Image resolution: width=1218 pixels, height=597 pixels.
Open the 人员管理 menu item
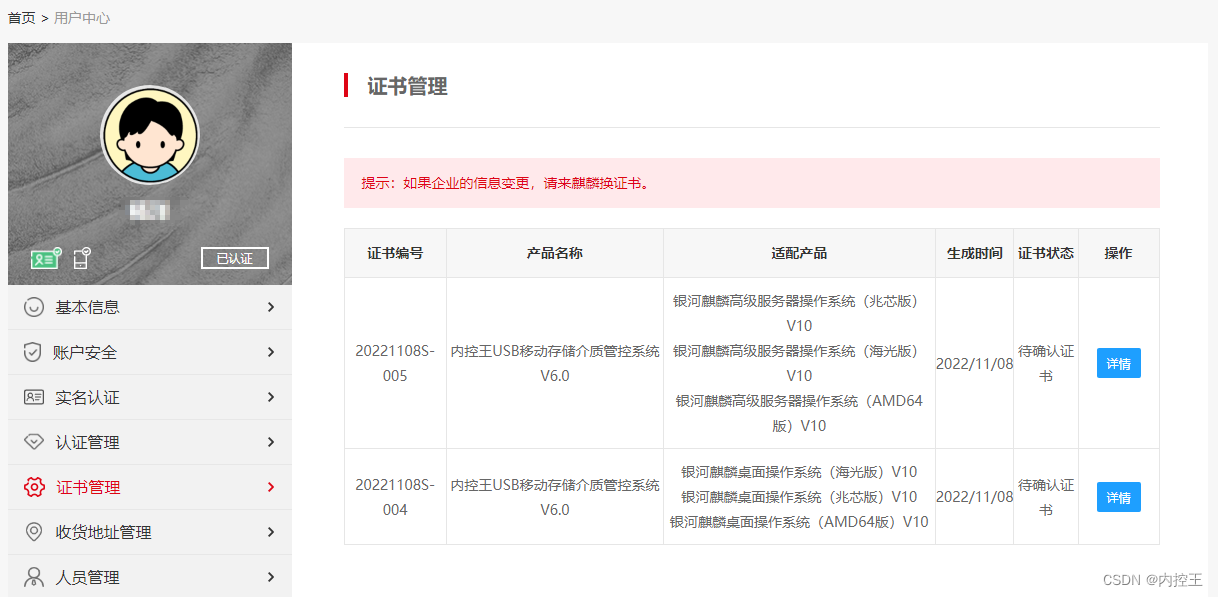coord(150,576)
